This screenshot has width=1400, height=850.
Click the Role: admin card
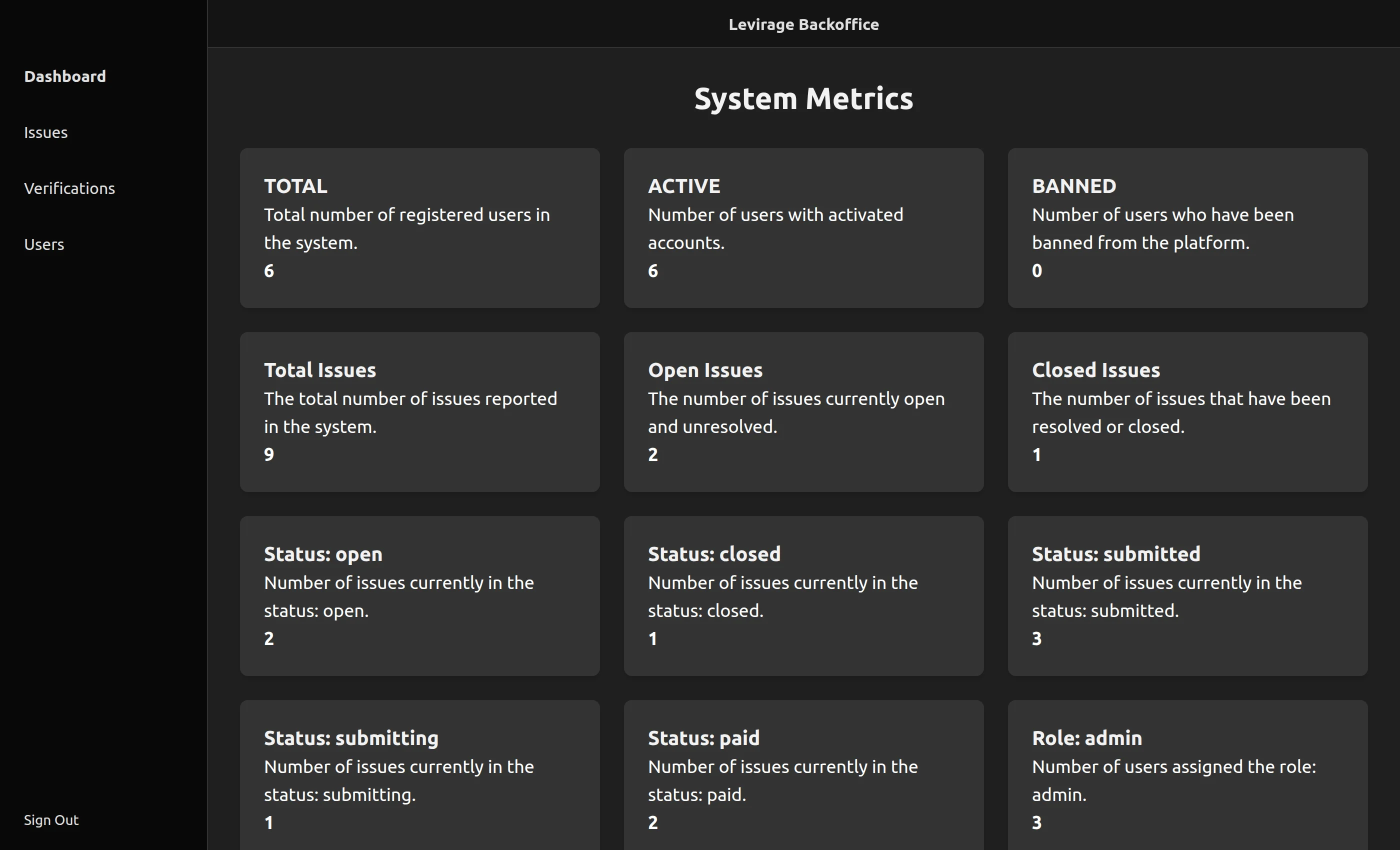pyautogui.click(x=1187, y=775)
